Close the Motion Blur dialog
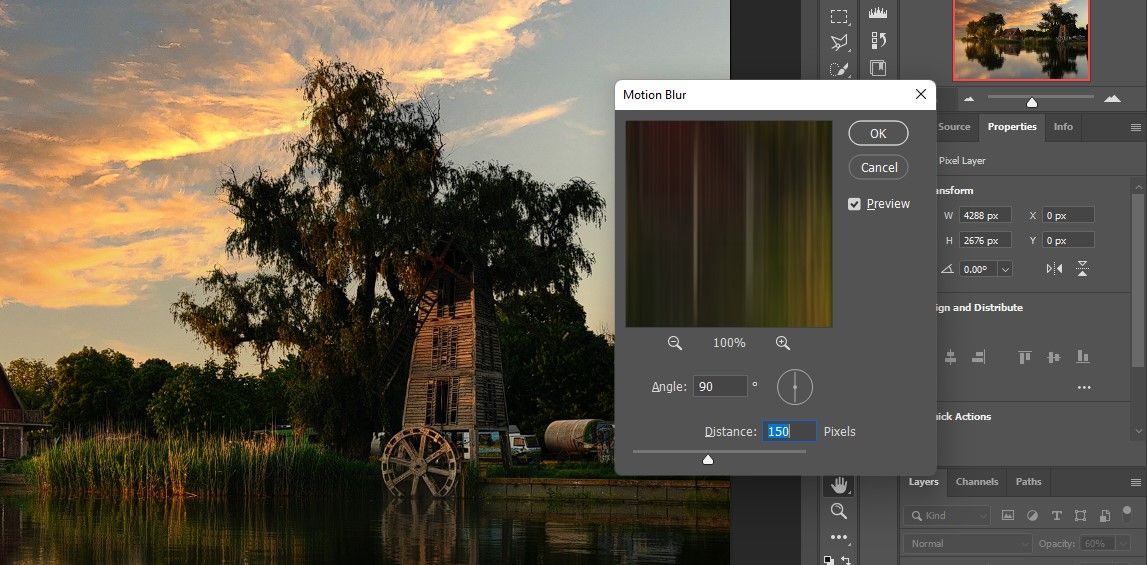1147x565 pixels. [921, 94]
